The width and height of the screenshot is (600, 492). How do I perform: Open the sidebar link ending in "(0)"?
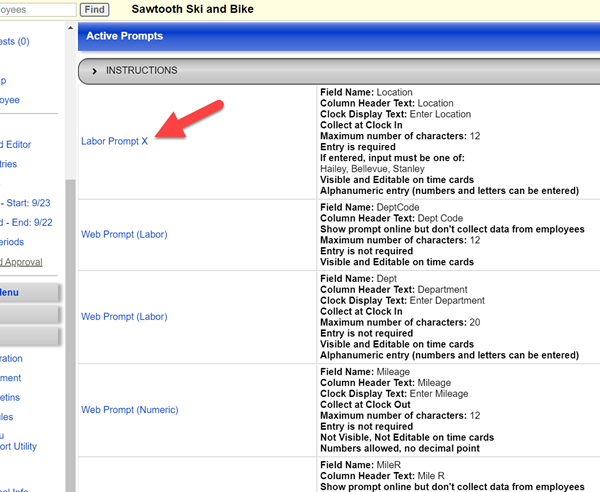point(15,42)
